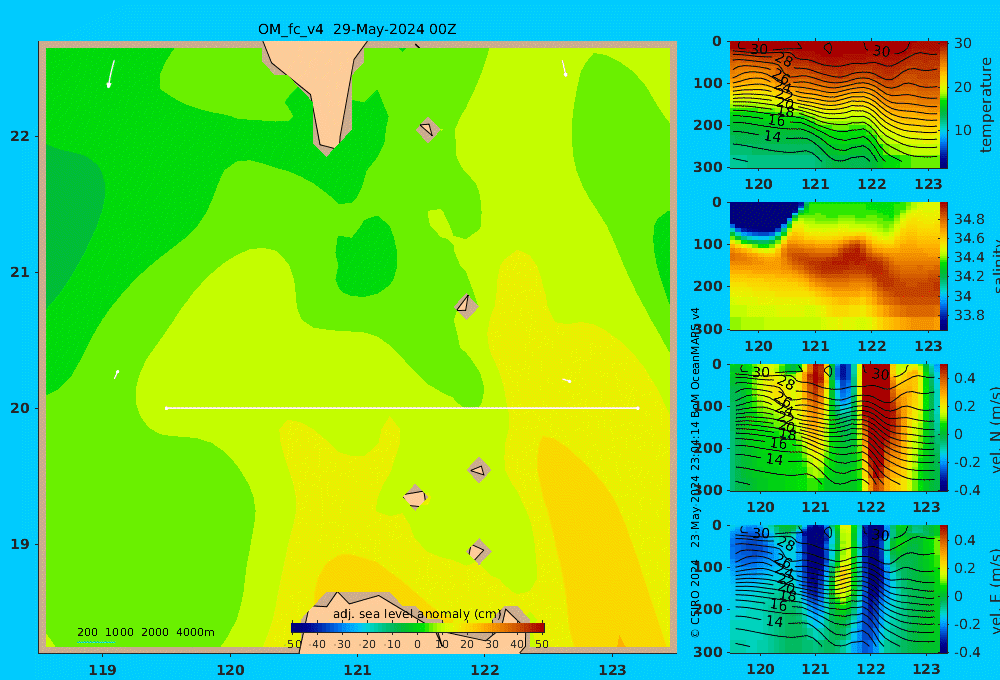Click the 123 longitude label below main map
Screen dimensions: 1000x680
click(613, 670)
